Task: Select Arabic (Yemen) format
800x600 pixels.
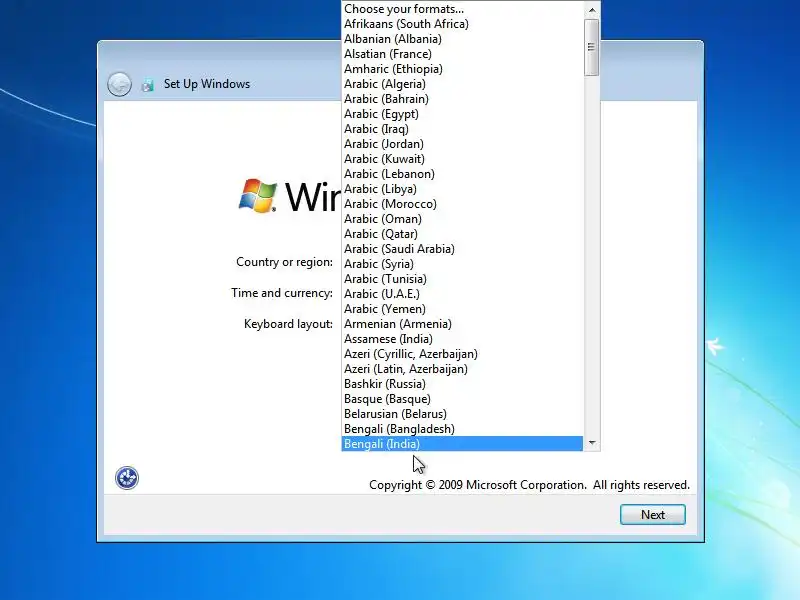Action: coord(462,309)
